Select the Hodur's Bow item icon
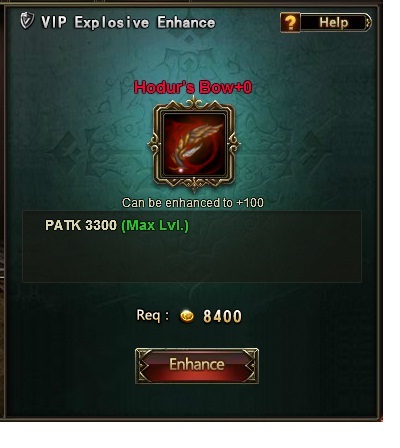This screenshot has width=400, height=448. click(194, 144)
